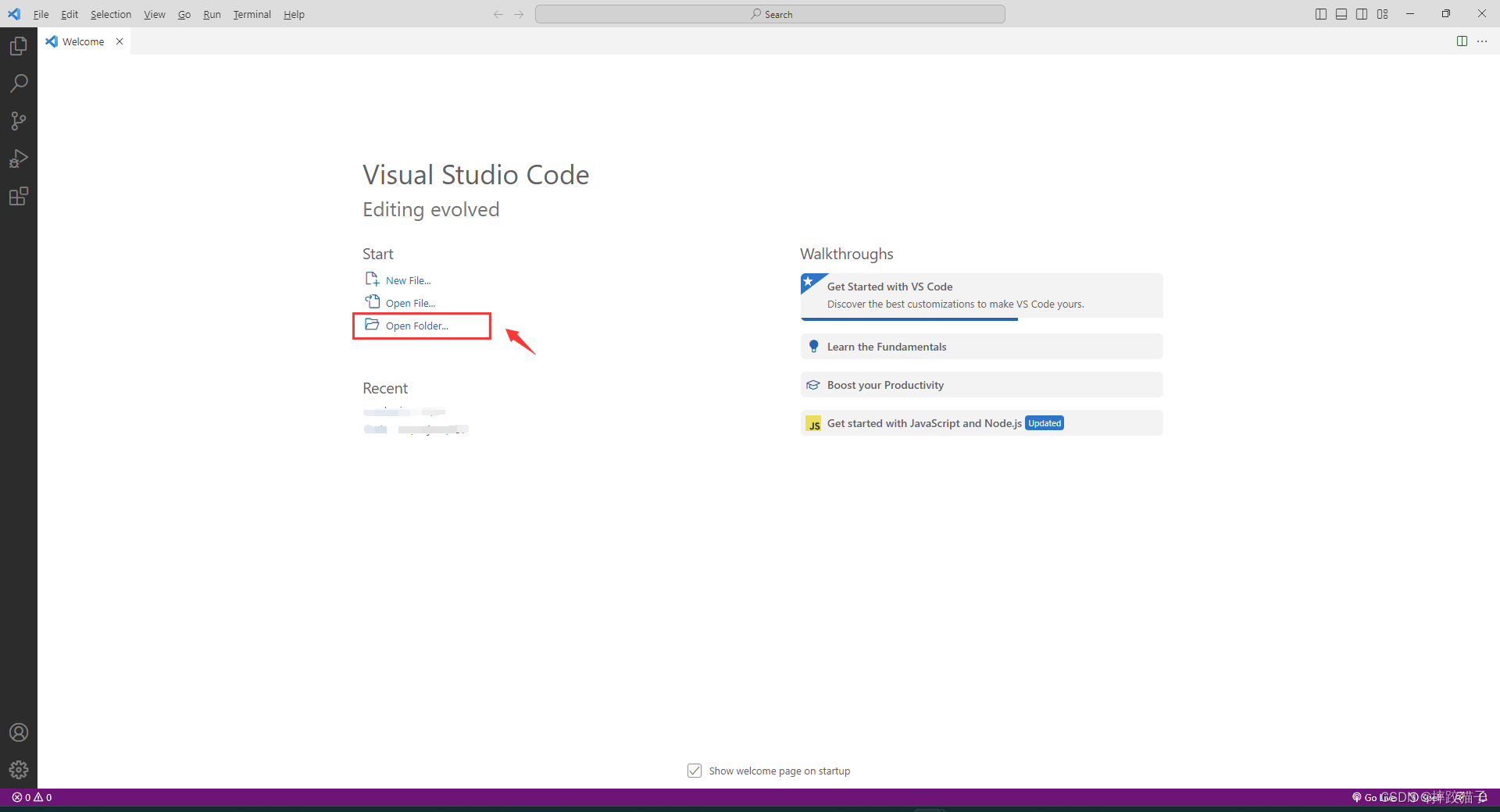The height and width of the screenshot is (812, 1500).
Task: Open the Extensions view
Action: [x=19, y=196]
